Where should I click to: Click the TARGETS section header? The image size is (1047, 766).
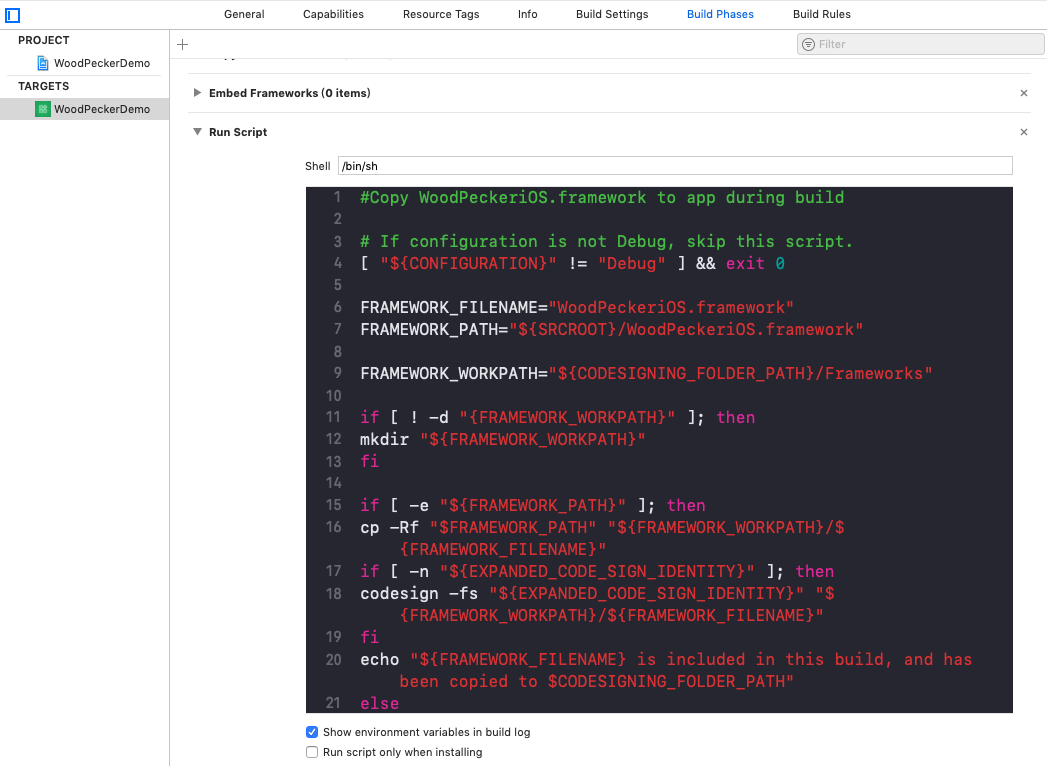[43, 86]
